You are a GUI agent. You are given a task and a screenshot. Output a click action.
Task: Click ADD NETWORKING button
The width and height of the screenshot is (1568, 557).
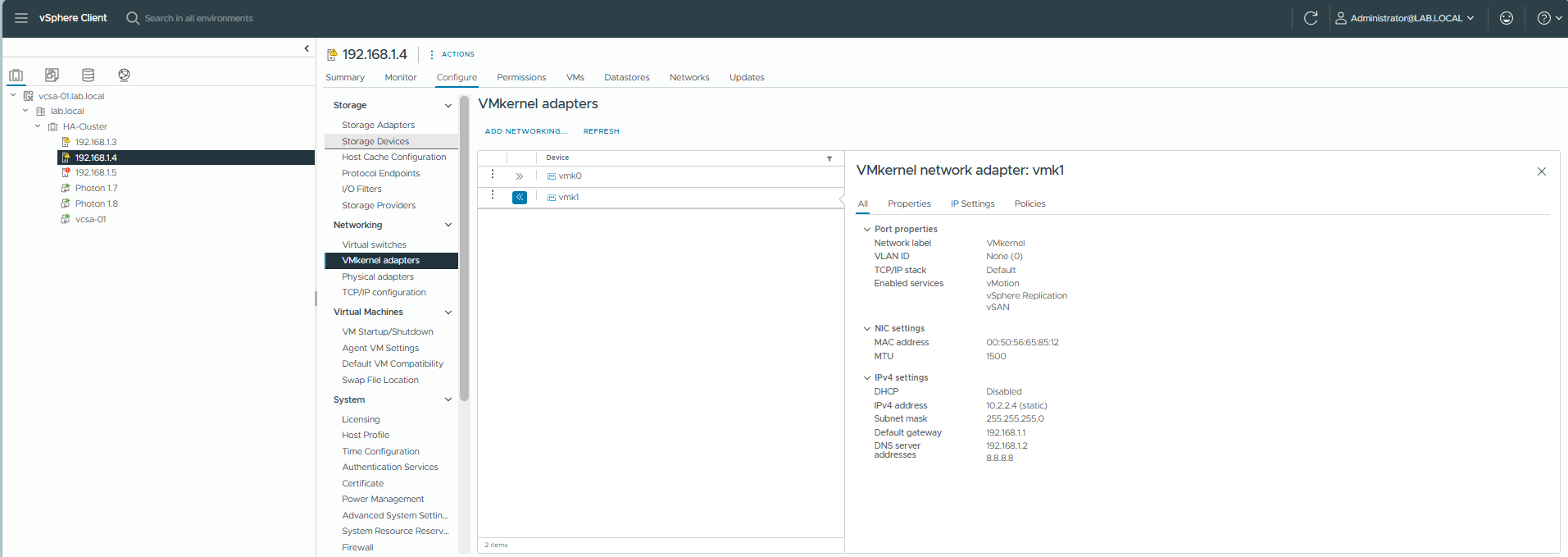tap(525, 131)
